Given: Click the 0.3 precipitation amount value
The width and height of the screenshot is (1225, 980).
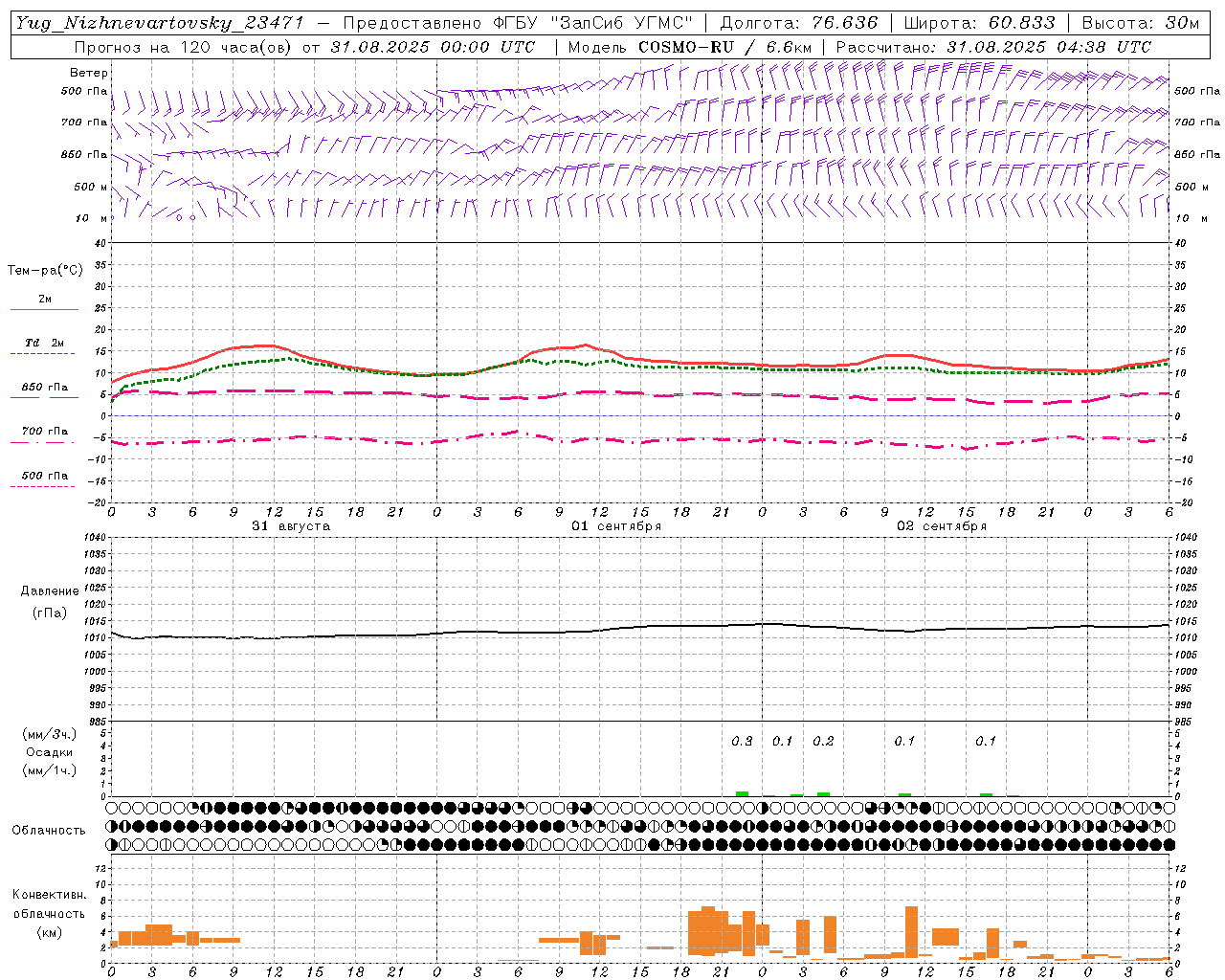Looking at the screenshot, I should click(x=742, y=741).
